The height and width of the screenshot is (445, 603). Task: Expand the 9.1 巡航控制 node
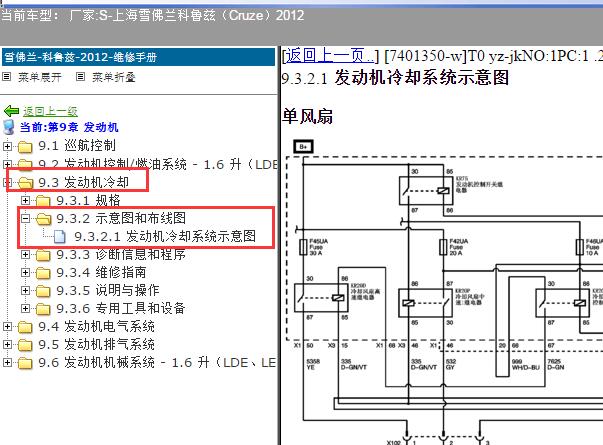pyautogui.click(x=7, y=146)
